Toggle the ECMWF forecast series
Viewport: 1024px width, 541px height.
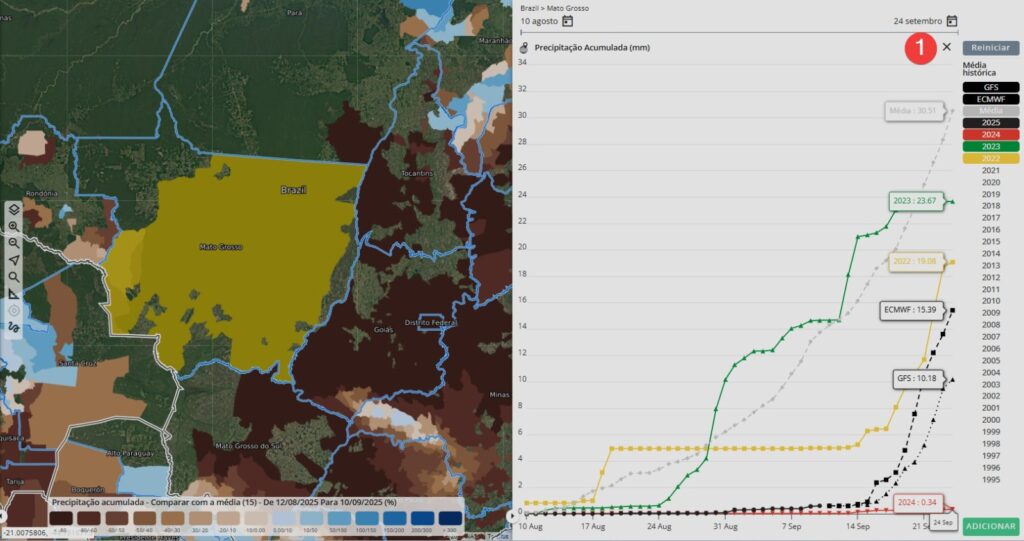pyautogui.click(x=990, y=99)
